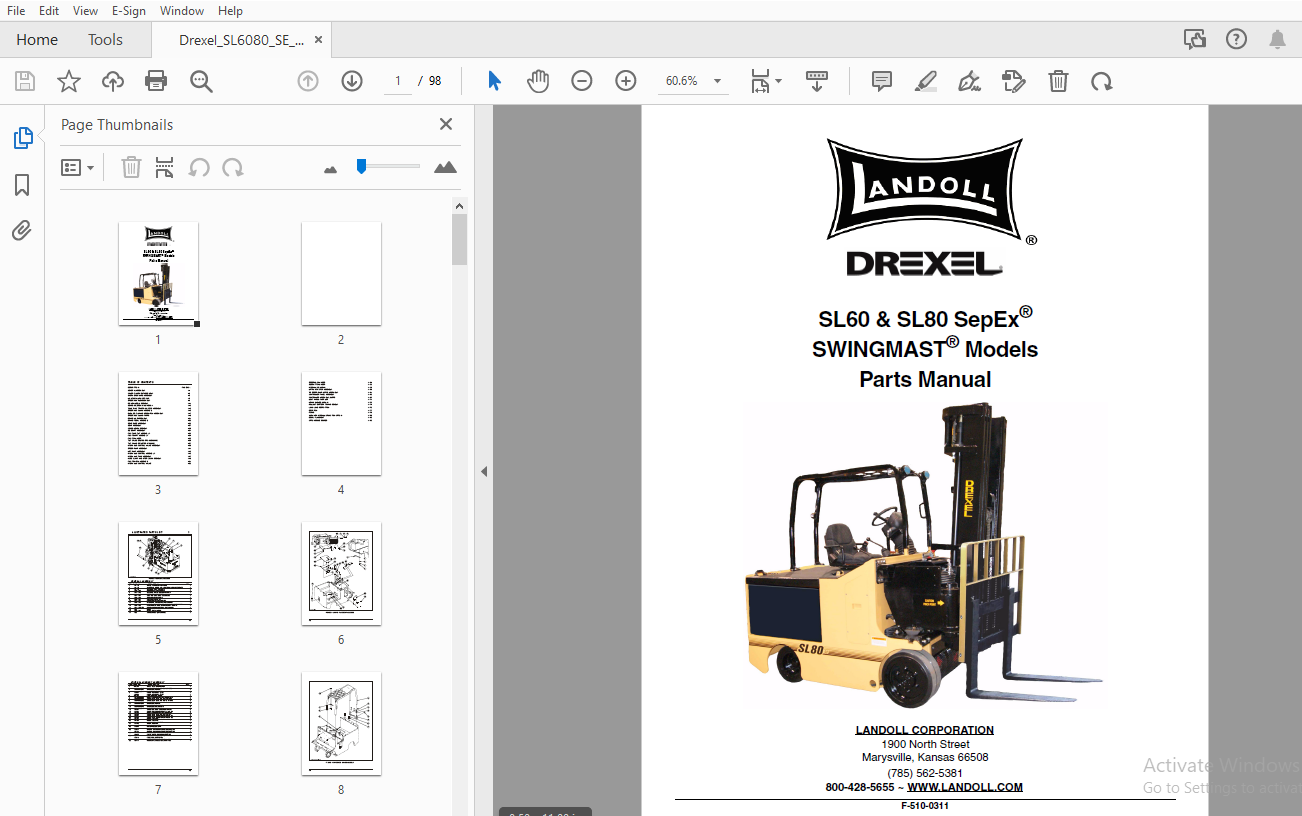Select page 7 thumbnail

click(x=158, y=724)
